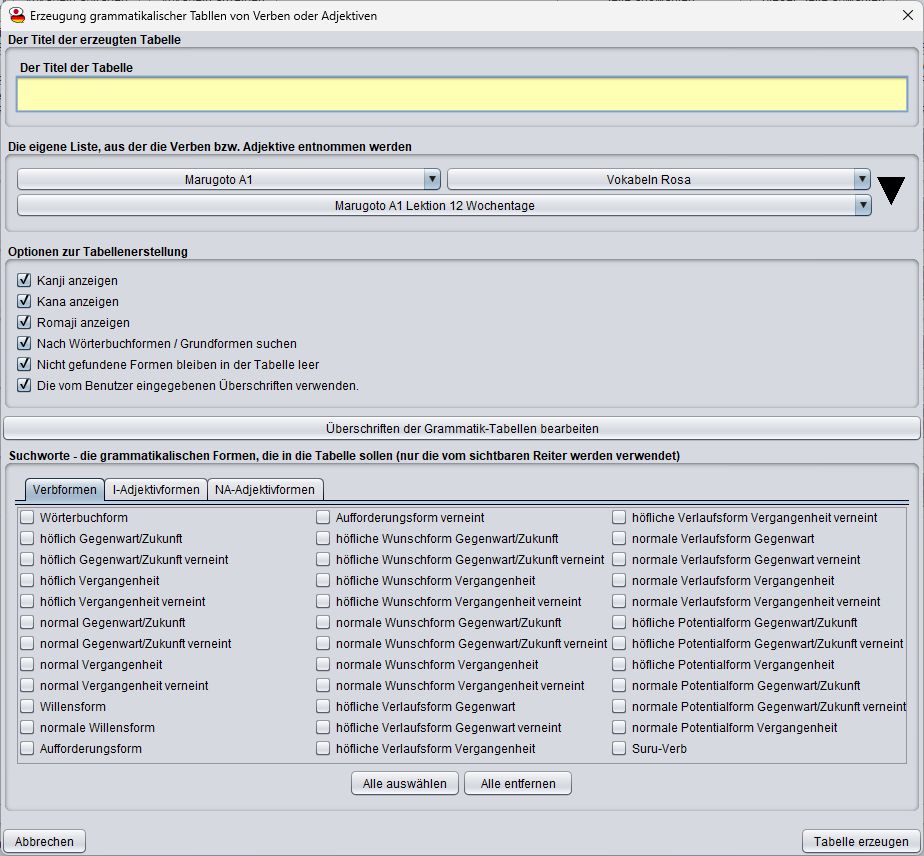924x856 pixels.
Task: Close the dialog with the X button
Action: point(907,15)
